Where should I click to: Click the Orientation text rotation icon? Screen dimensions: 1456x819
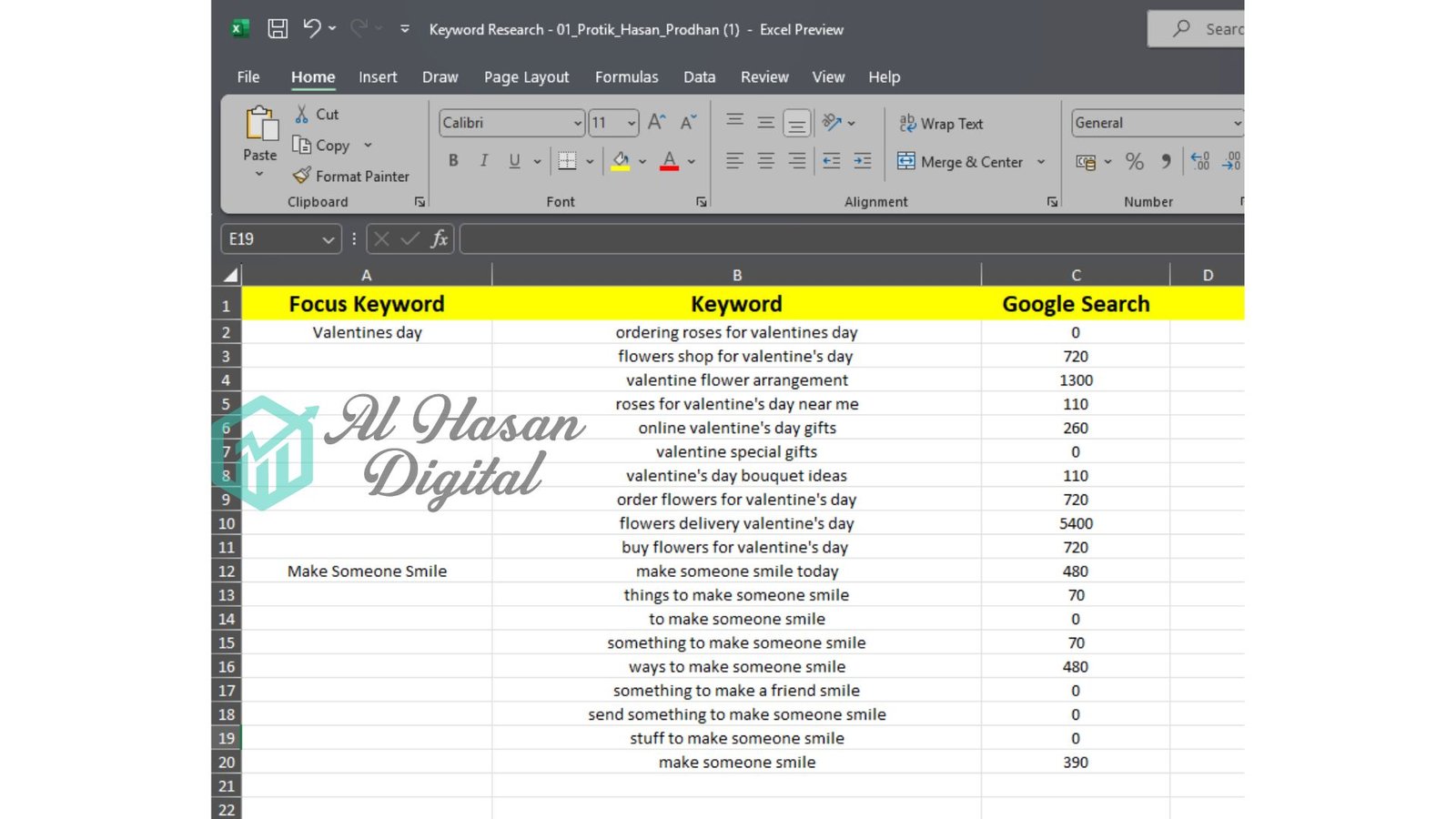[832, 122]
